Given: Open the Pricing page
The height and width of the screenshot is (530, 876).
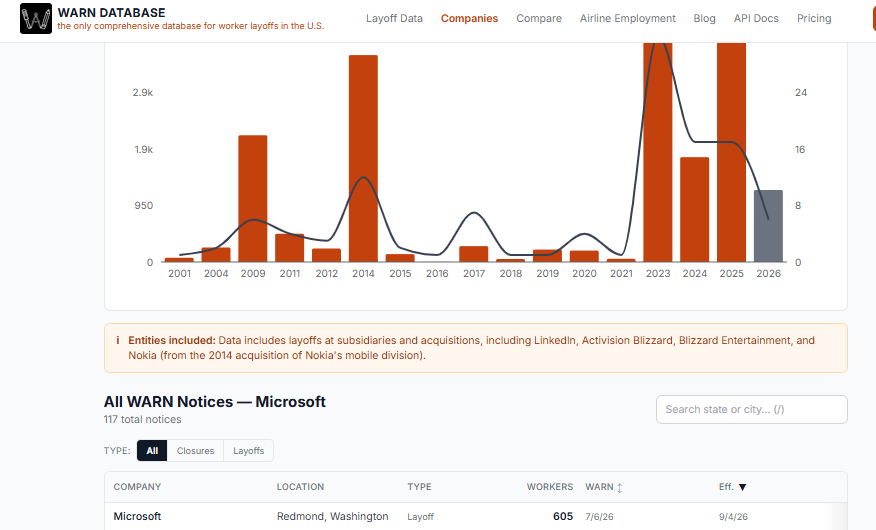Looking at the screenshot, I should pos(814,18).
